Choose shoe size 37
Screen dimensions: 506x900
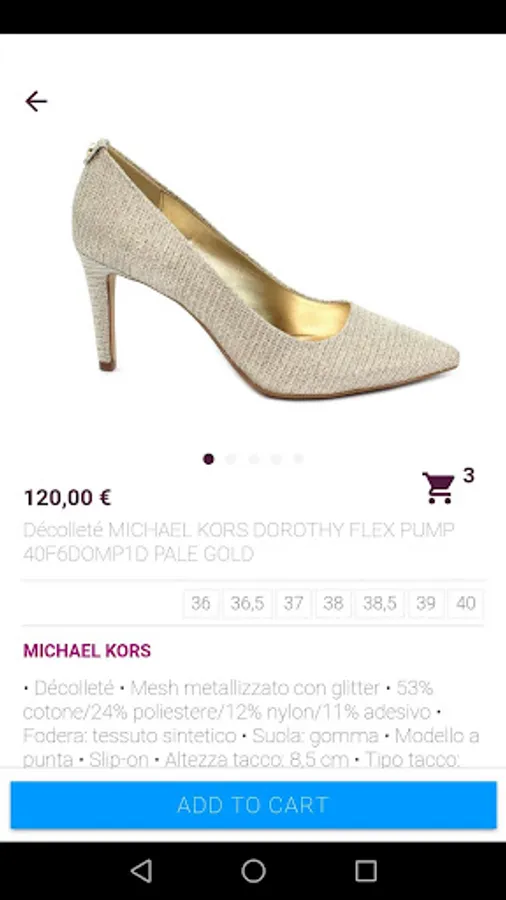tap(293, 603)
